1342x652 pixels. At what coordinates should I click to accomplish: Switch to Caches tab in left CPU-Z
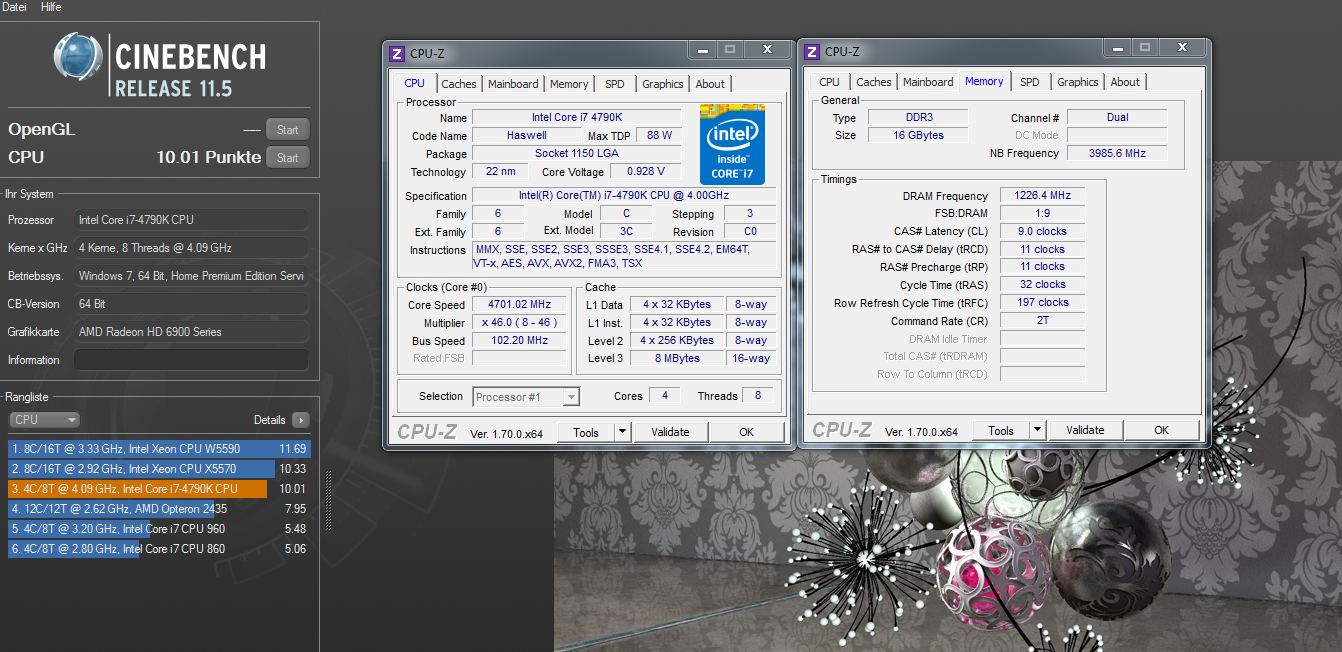tap(459, 84)
